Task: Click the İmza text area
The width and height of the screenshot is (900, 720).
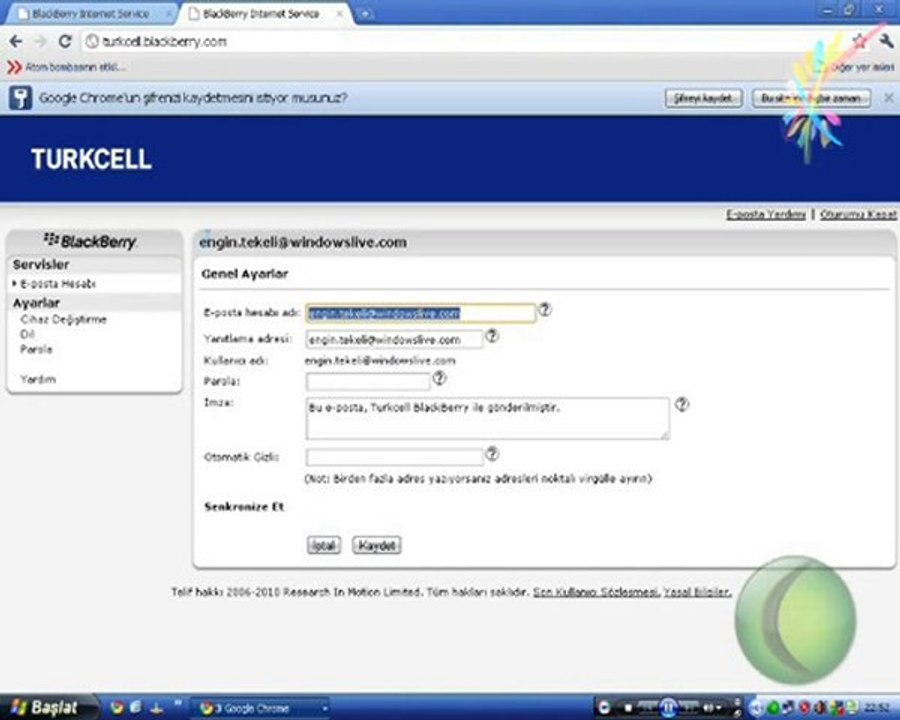Action: [487, 419]
